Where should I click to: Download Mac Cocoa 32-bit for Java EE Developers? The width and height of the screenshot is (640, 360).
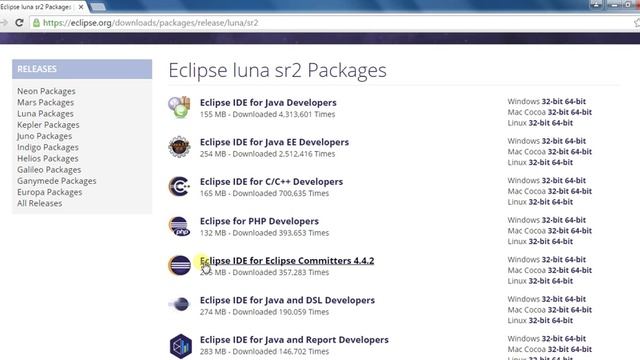click(x=558, y=151)
